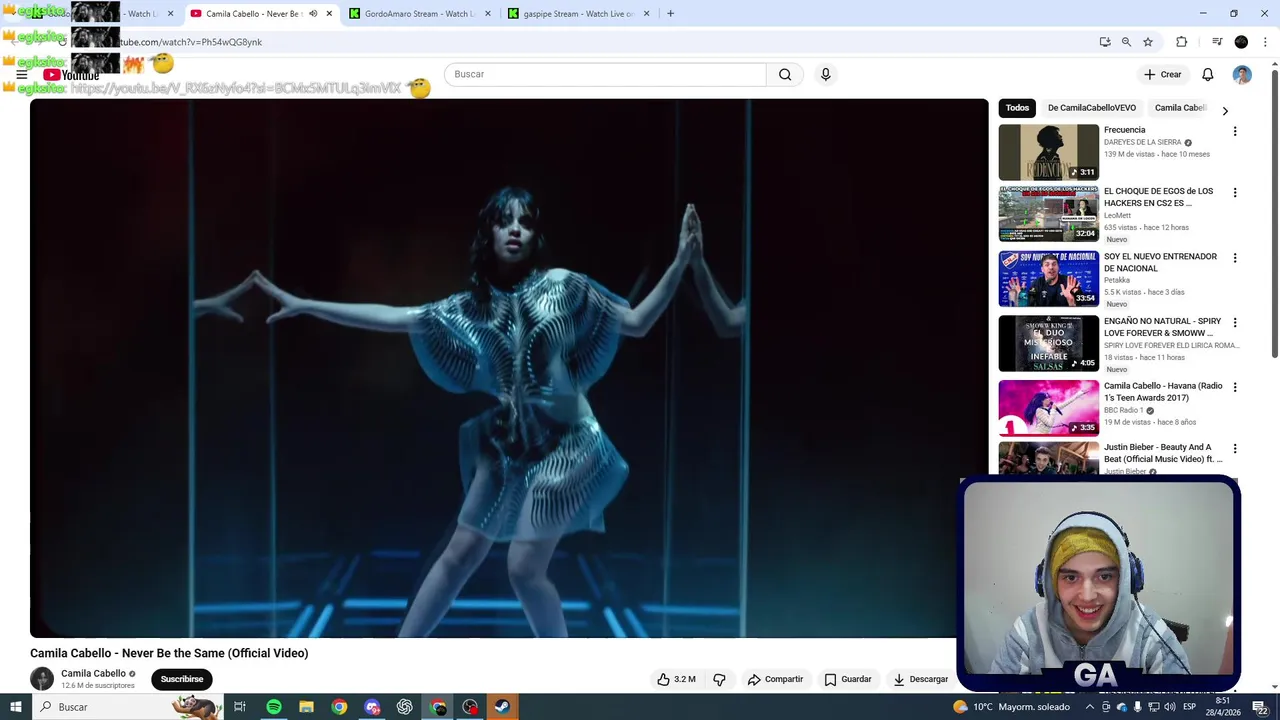
Task: Click the Crear button
Action: 1163,74
